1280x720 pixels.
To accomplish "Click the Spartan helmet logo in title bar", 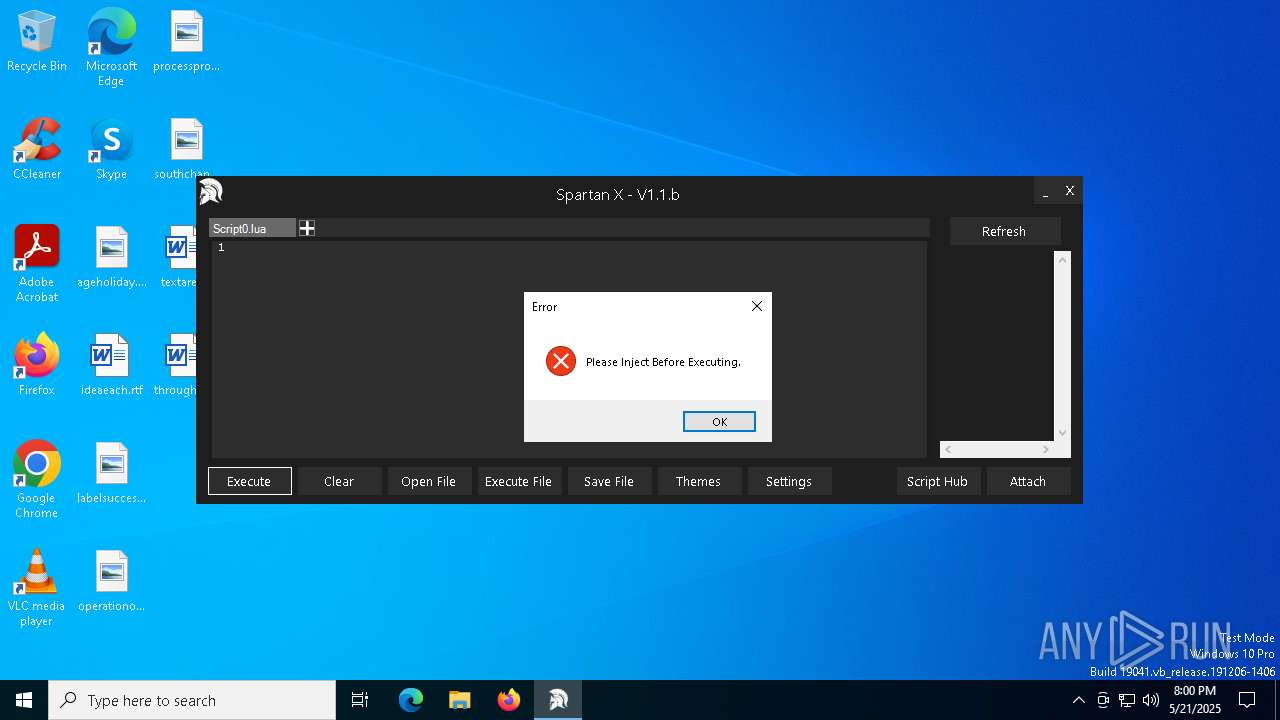I will pos(211,192).
